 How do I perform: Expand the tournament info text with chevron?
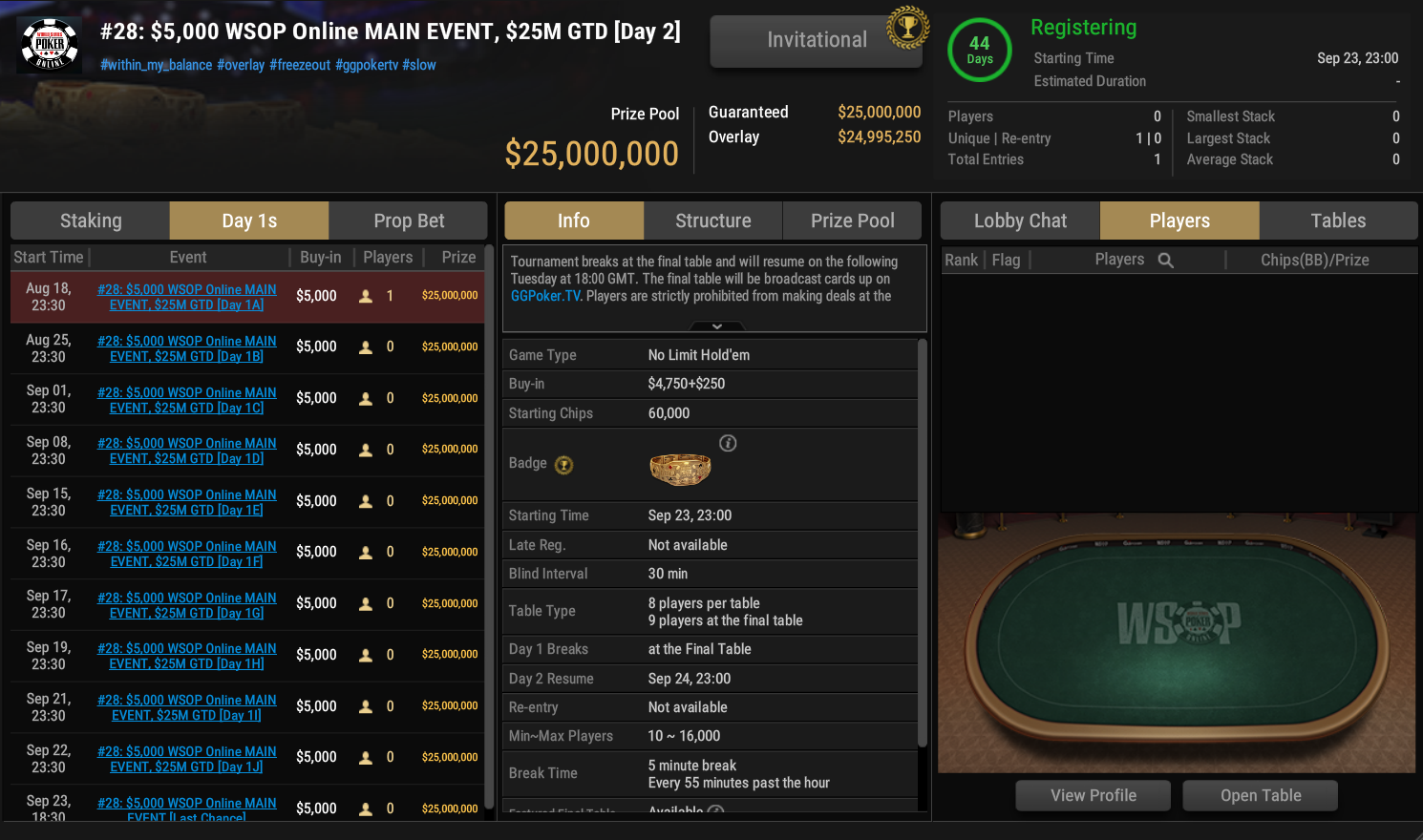tap(716, 326)
